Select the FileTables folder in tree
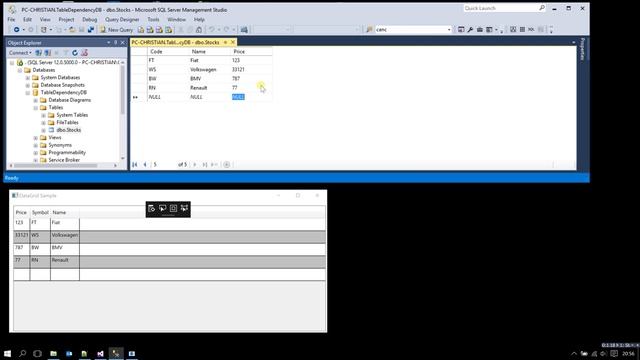 (67, 122)
